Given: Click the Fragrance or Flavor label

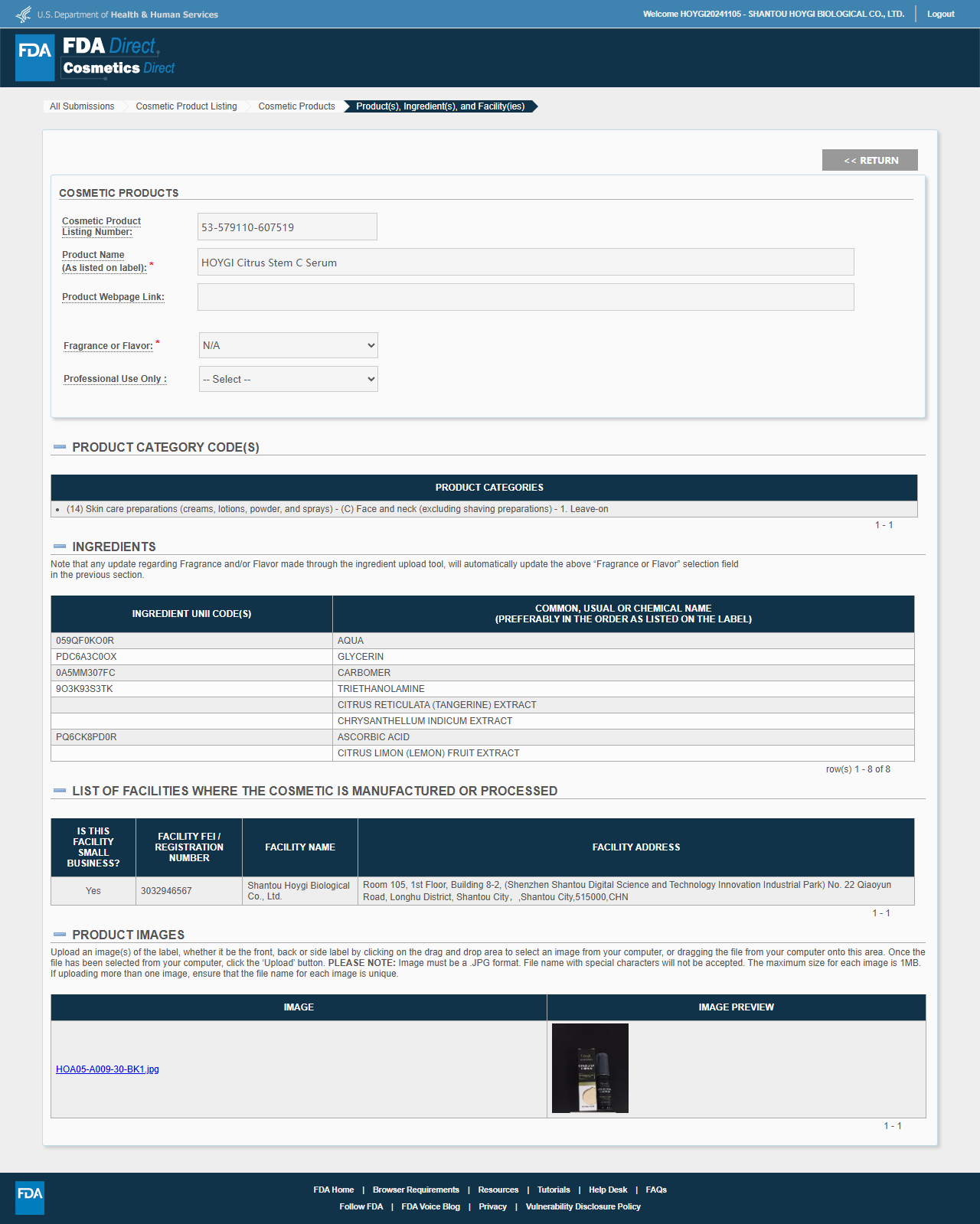Looking at the screenshot, I should 108,346.
